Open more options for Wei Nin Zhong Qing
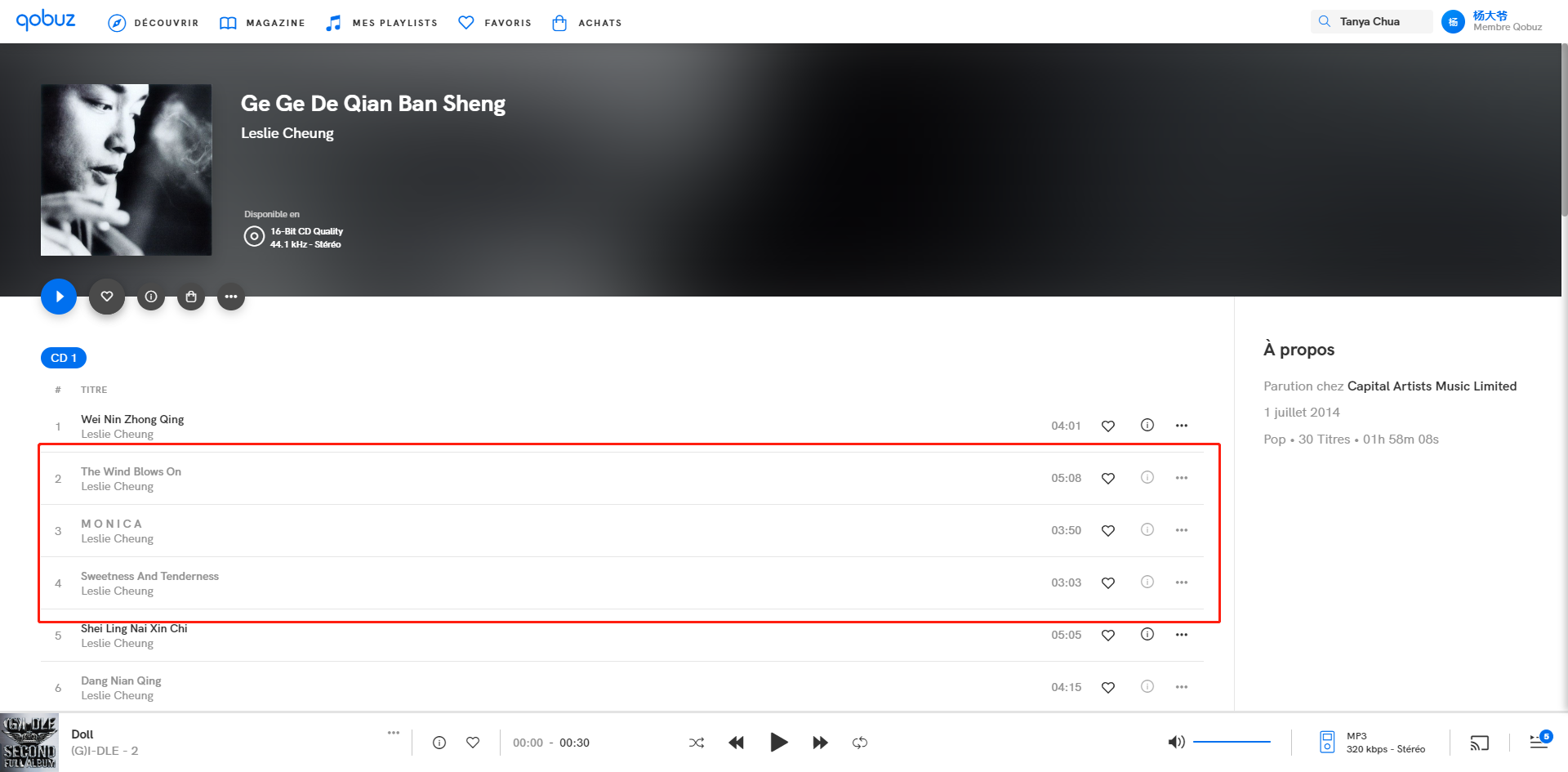 (1182, 426)
